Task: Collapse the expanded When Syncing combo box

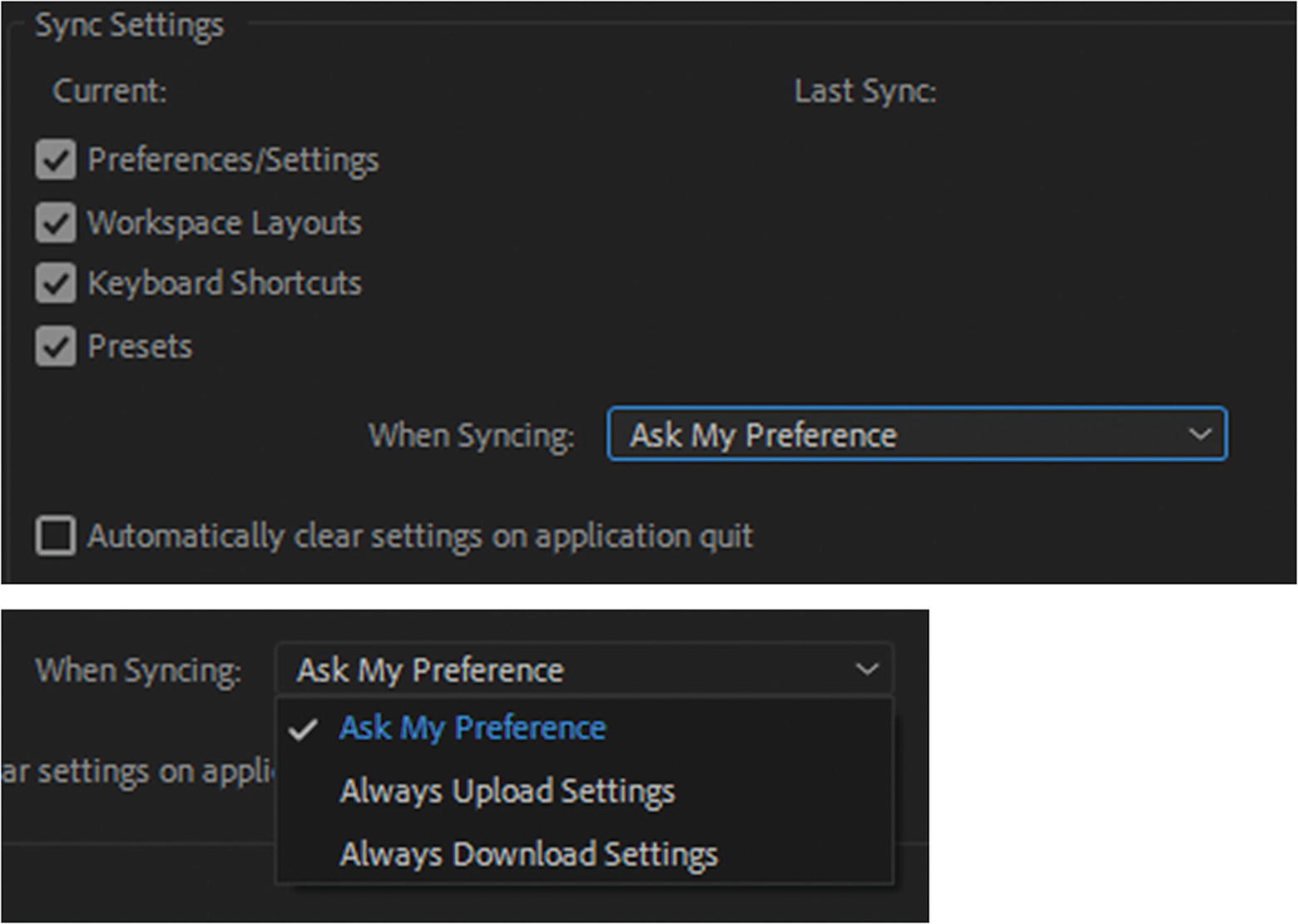Action: tap(582, 670)
